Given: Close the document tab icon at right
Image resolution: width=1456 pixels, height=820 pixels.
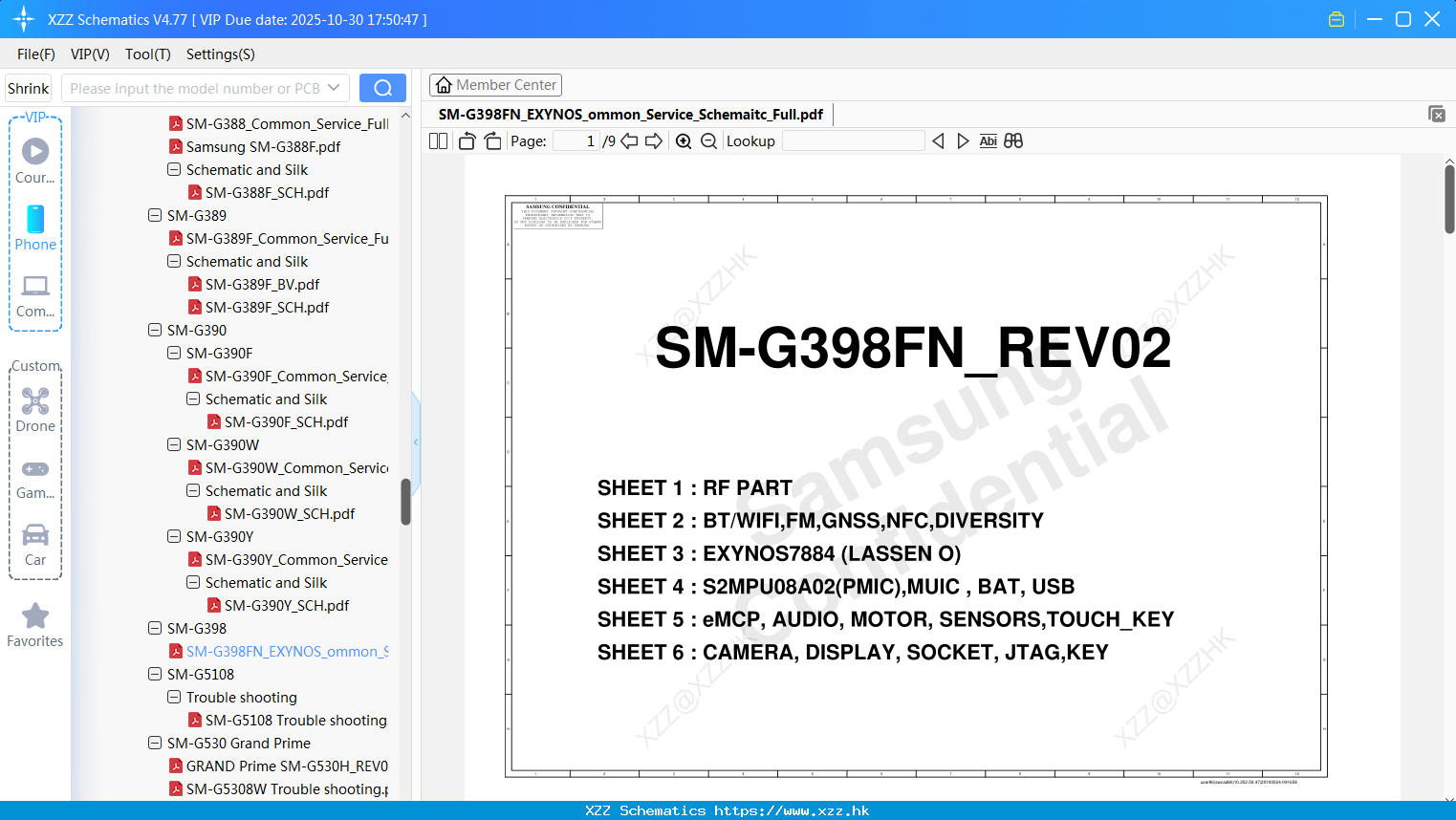Looking at the screenshot, I should click(x=1436, y=114).
